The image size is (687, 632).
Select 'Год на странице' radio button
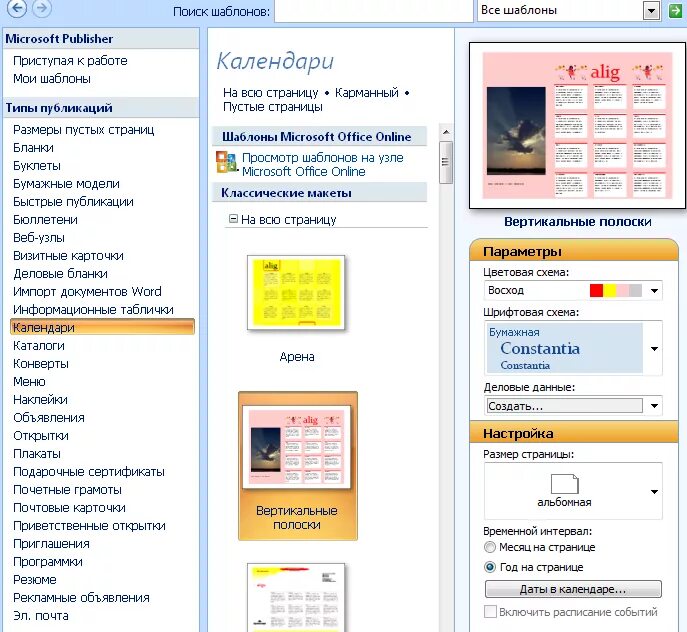coord(490,567)
